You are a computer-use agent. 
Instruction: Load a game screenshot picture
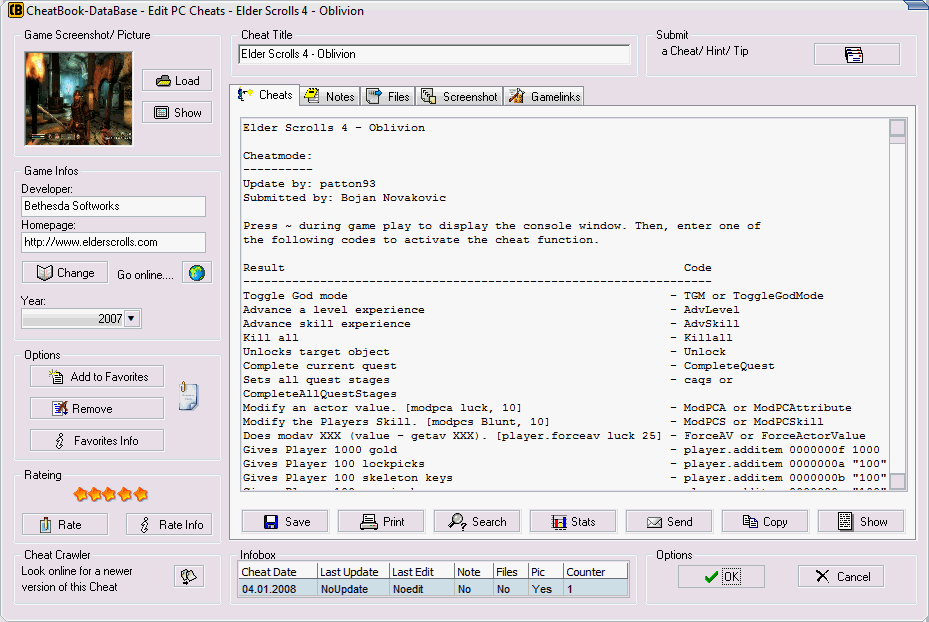tap(177, 81)
